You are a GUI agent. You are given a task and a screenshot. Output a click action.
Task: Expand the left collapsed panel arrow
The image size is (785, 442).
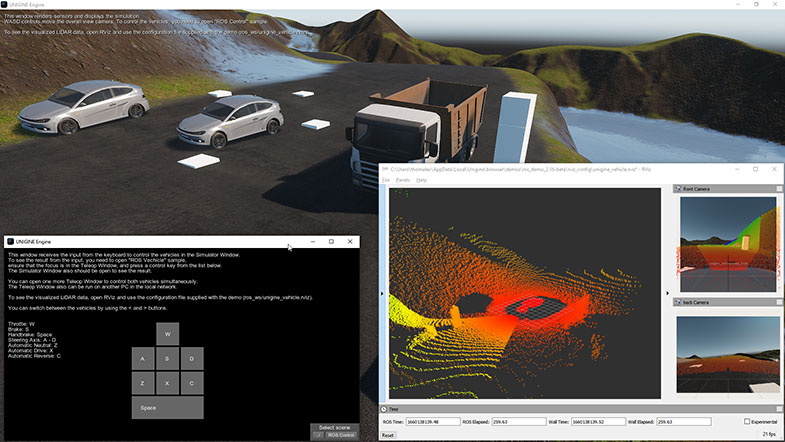click(383, 294)
